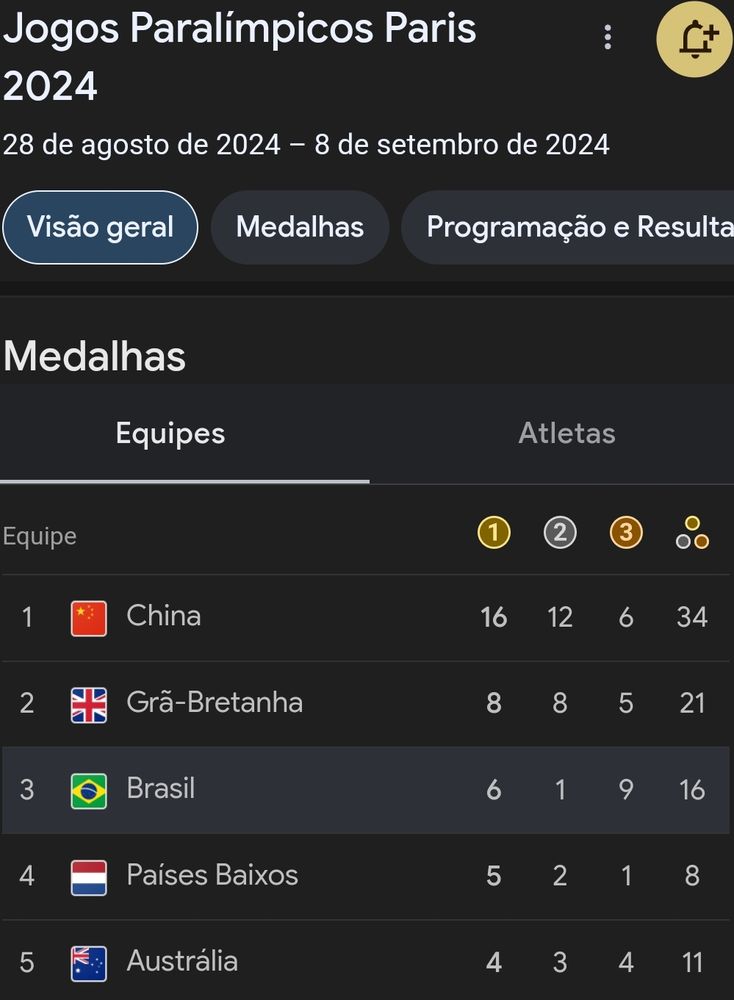Select the Equipes tab
734x1000 pixels.
click(170, 433)
